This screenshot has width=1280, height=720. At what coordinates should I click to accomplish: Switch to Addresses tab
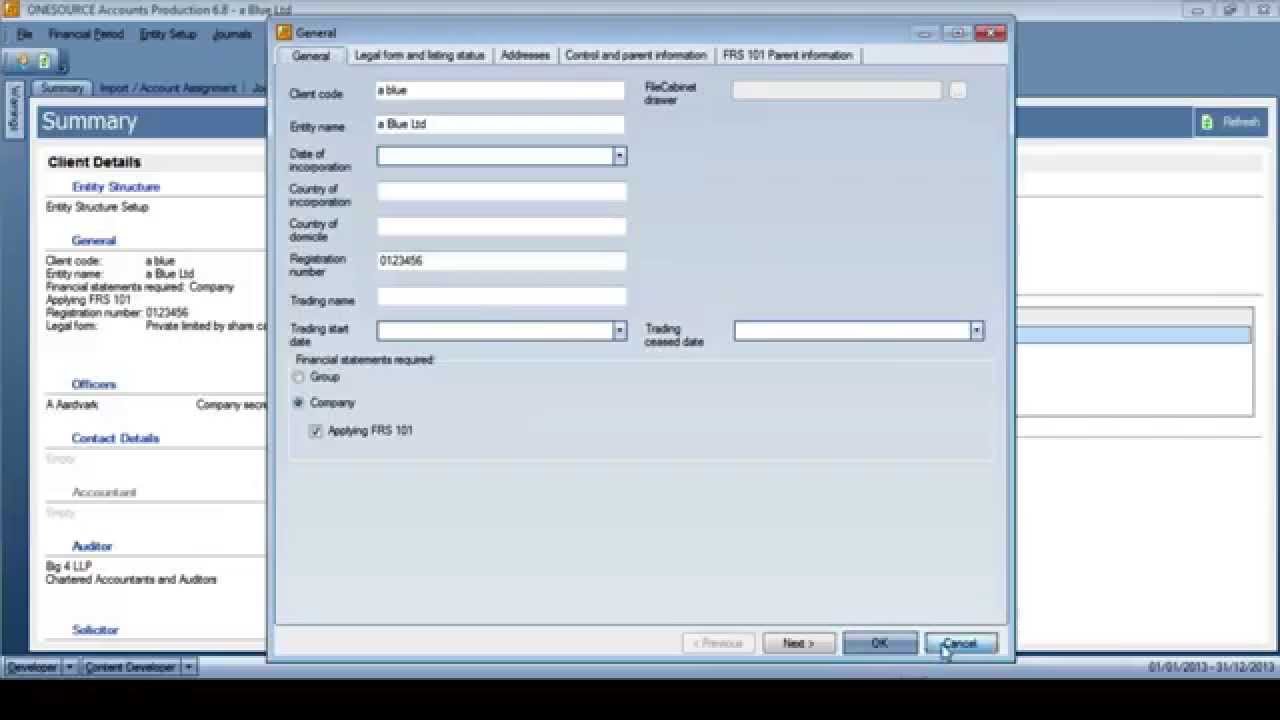(525, 55)
